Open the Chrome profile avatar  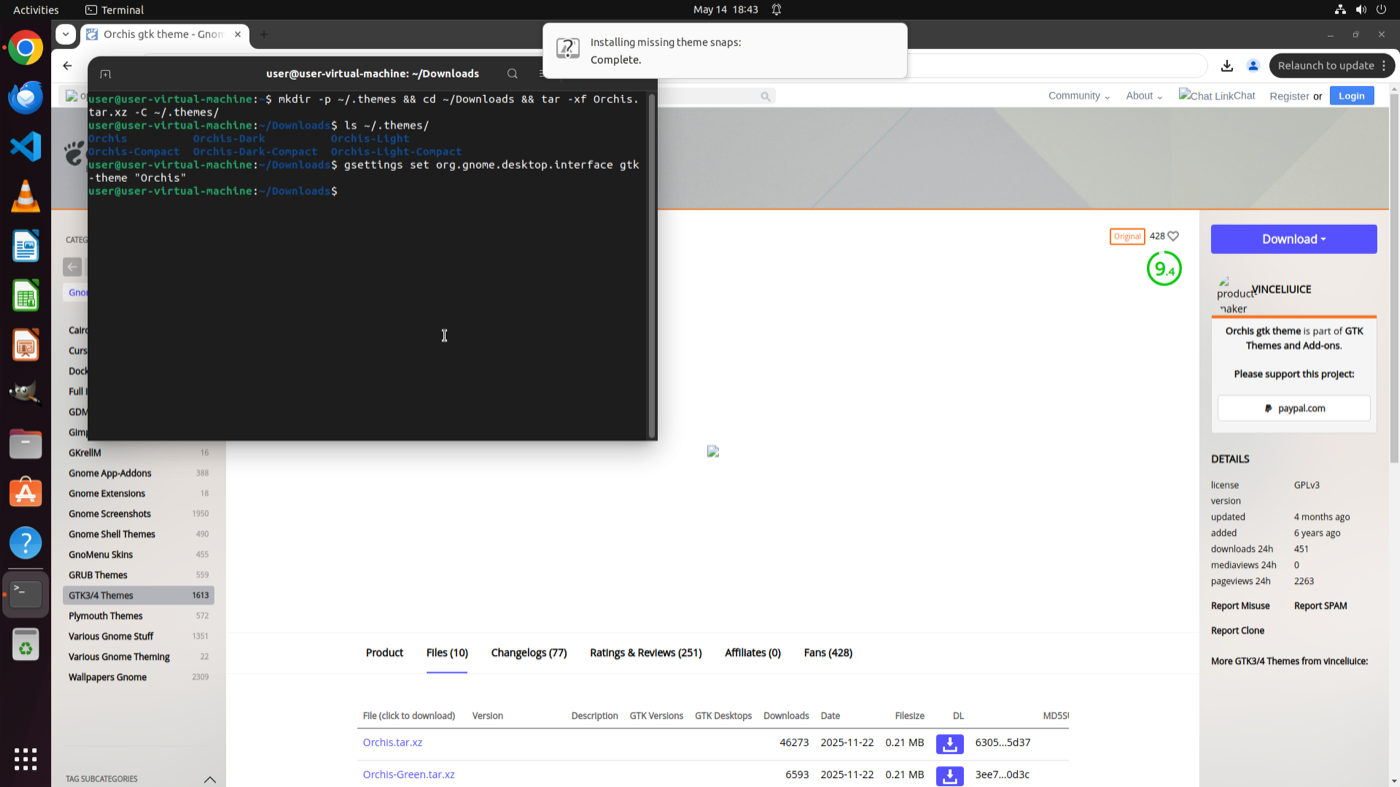point(1253,66)
